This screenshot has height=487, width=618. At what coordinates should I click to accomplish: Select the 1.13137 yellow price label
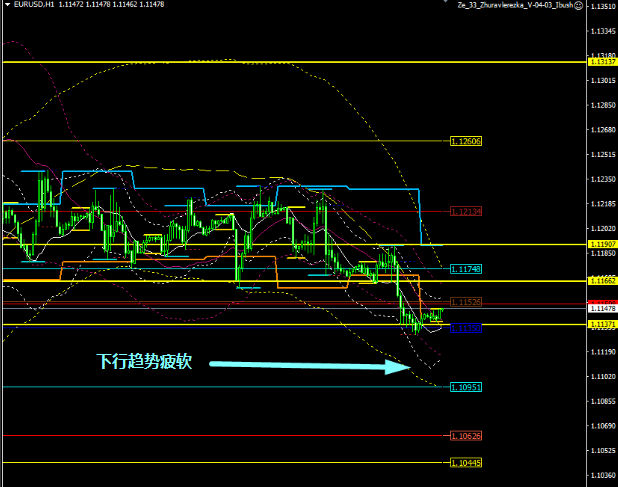tap(602, 62)
